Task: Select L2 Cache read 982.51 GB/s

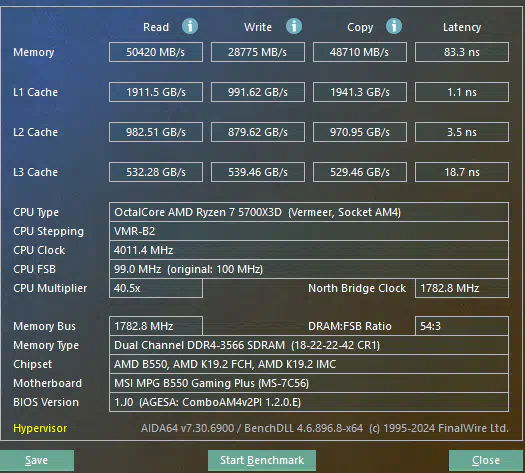Action: [x=156, y=132]
